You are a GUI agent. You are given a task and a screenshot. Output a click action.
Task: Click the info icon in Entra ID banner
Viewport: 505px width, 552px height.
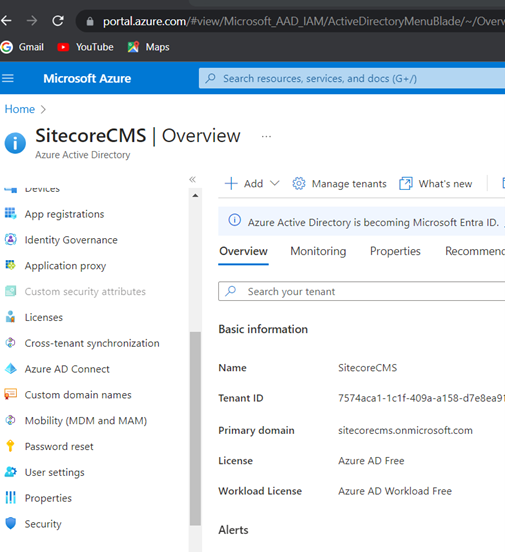click(x=235, y=220)
